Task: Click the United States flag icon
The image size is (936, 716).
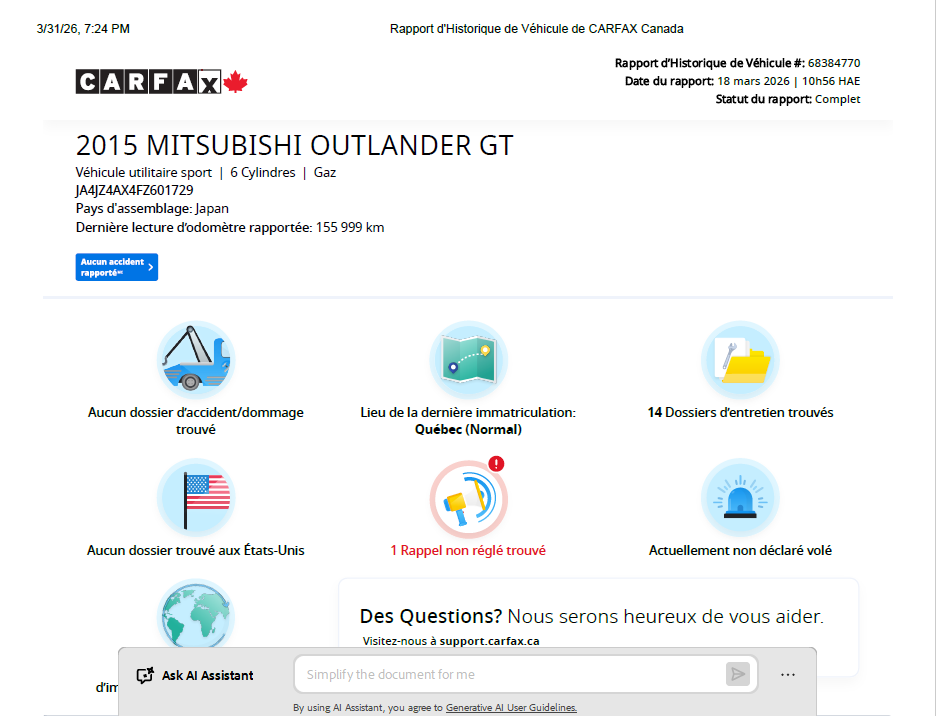Action: [x=195, y=497]
